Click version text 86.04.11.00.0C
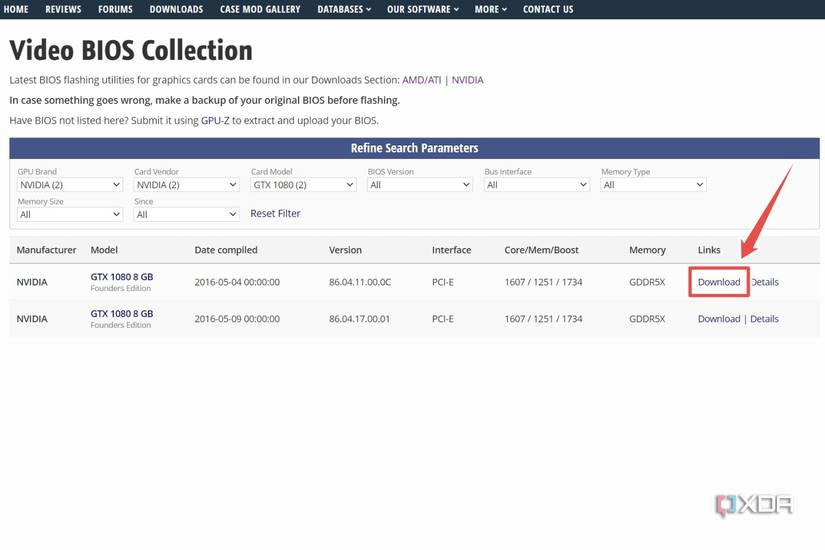This screenshot has width=825, height=550. pos(360,282)
